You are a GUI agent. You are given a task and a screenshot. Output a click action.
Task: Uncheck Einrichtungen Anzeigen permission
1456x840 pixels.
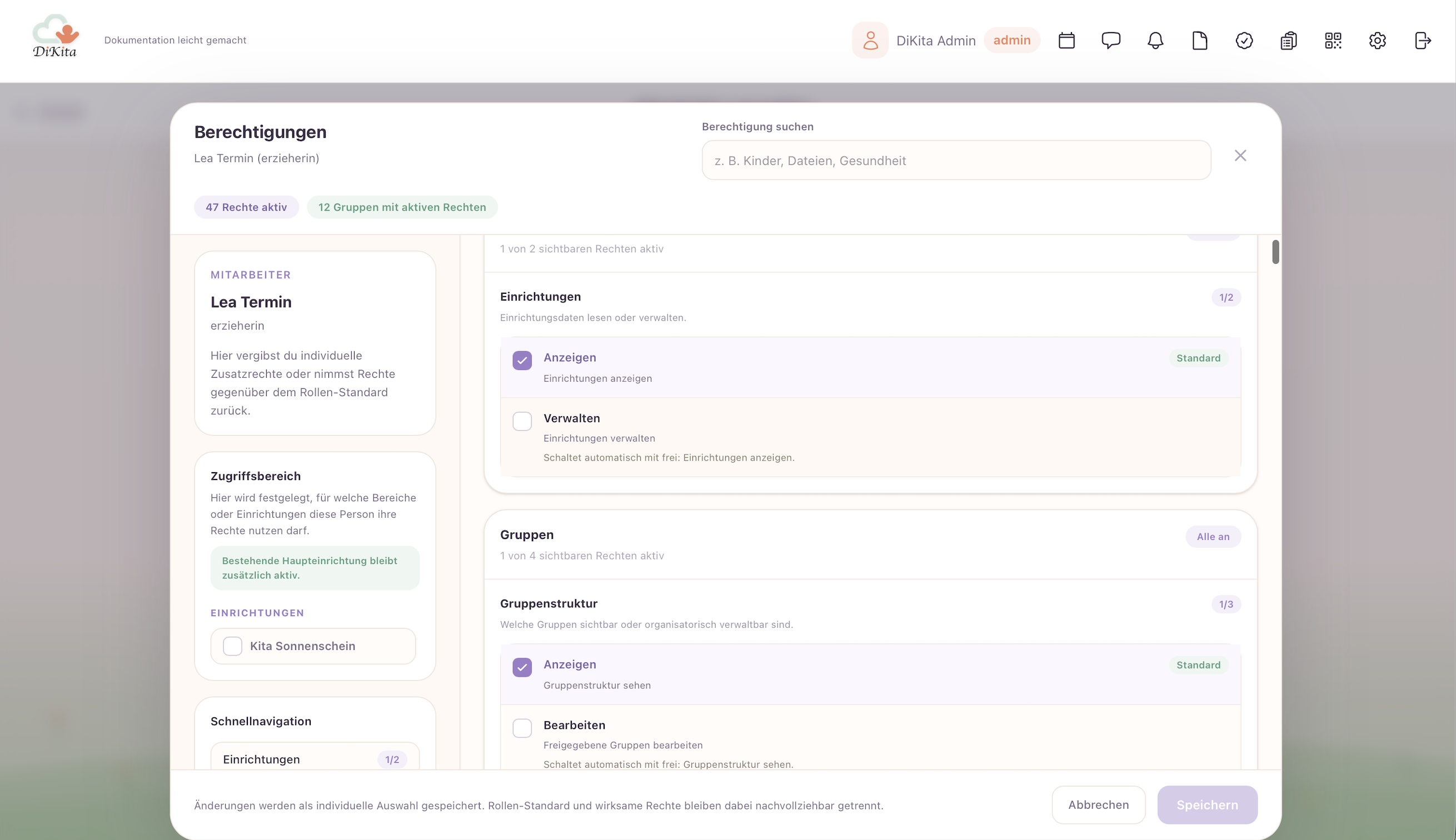tap(522, 361)
